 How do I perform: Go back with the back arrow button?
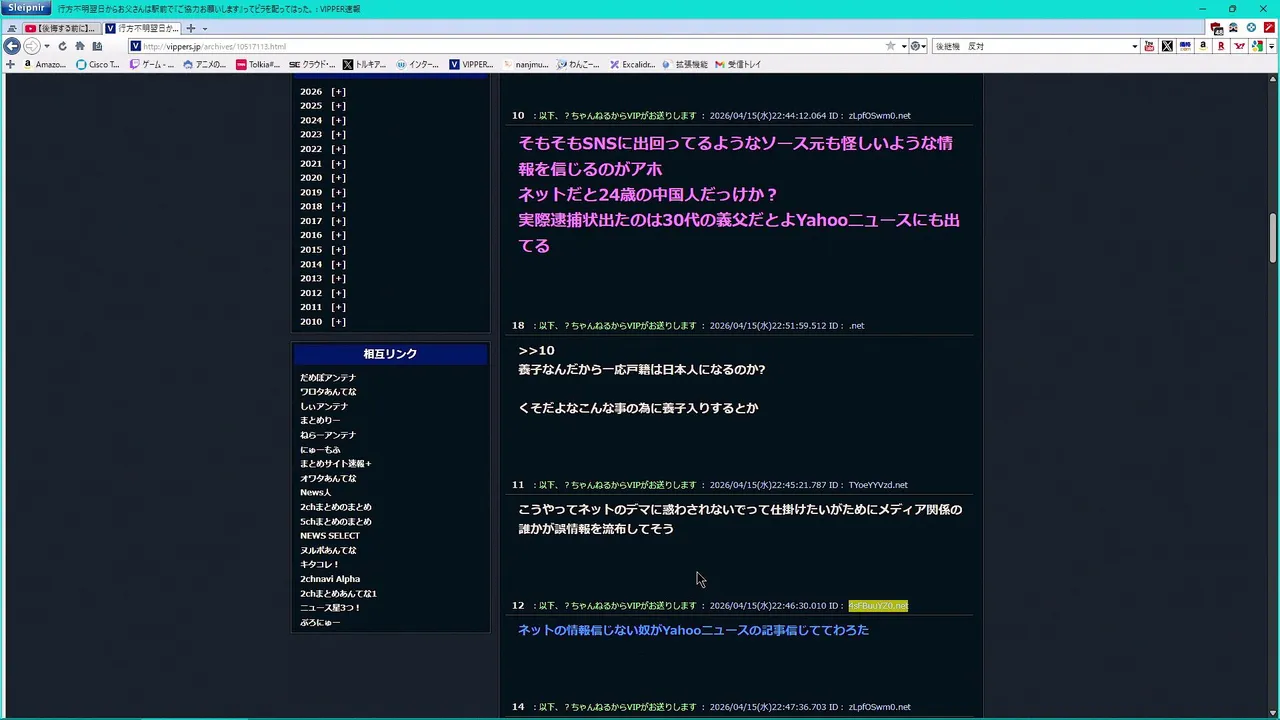point(12,46)
